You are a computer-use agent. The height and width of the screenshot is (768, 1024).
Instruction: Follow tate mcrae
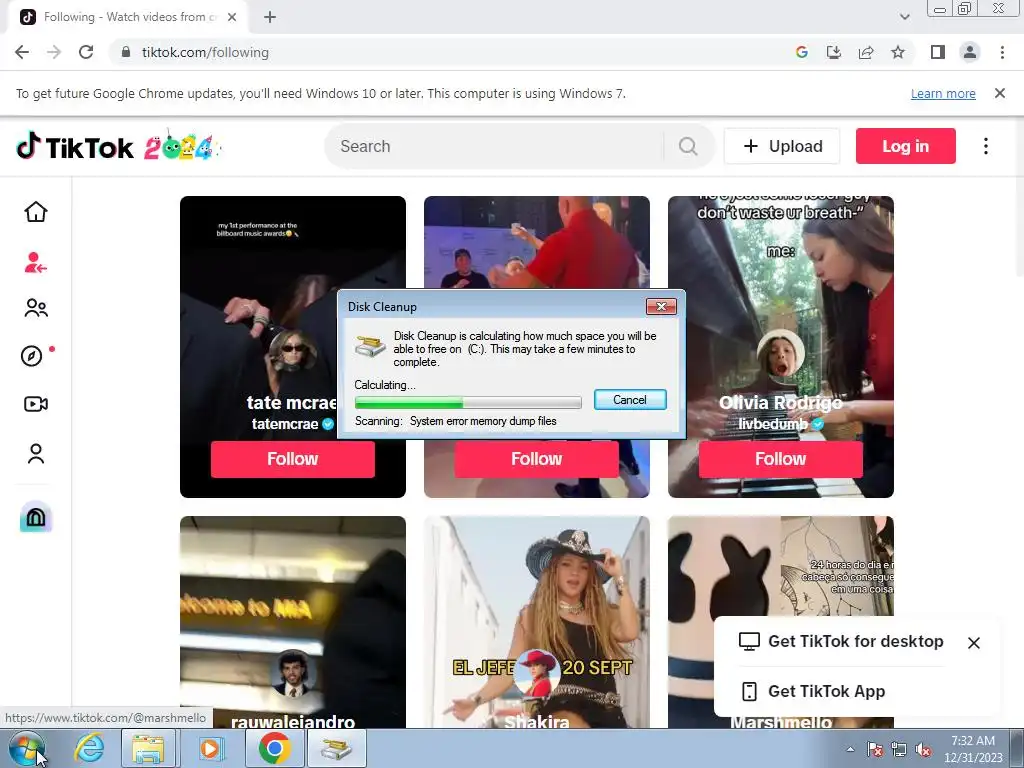tap(293, 458)
